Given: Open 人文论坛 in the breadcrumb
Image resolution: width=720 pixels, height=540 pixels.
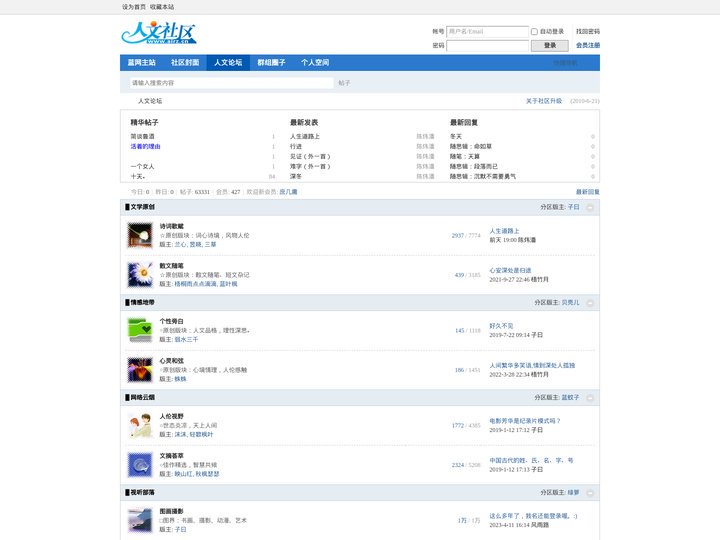Looking at the screenshot, I should [150, 101].
